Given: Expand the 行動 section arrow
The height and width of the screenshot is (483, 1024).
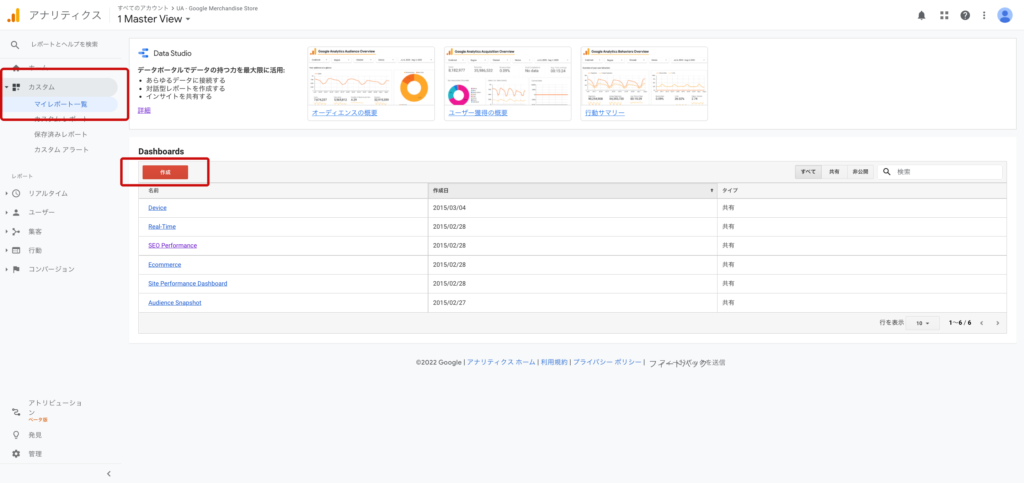Looking at the screenshot, I should coord(6,250).
